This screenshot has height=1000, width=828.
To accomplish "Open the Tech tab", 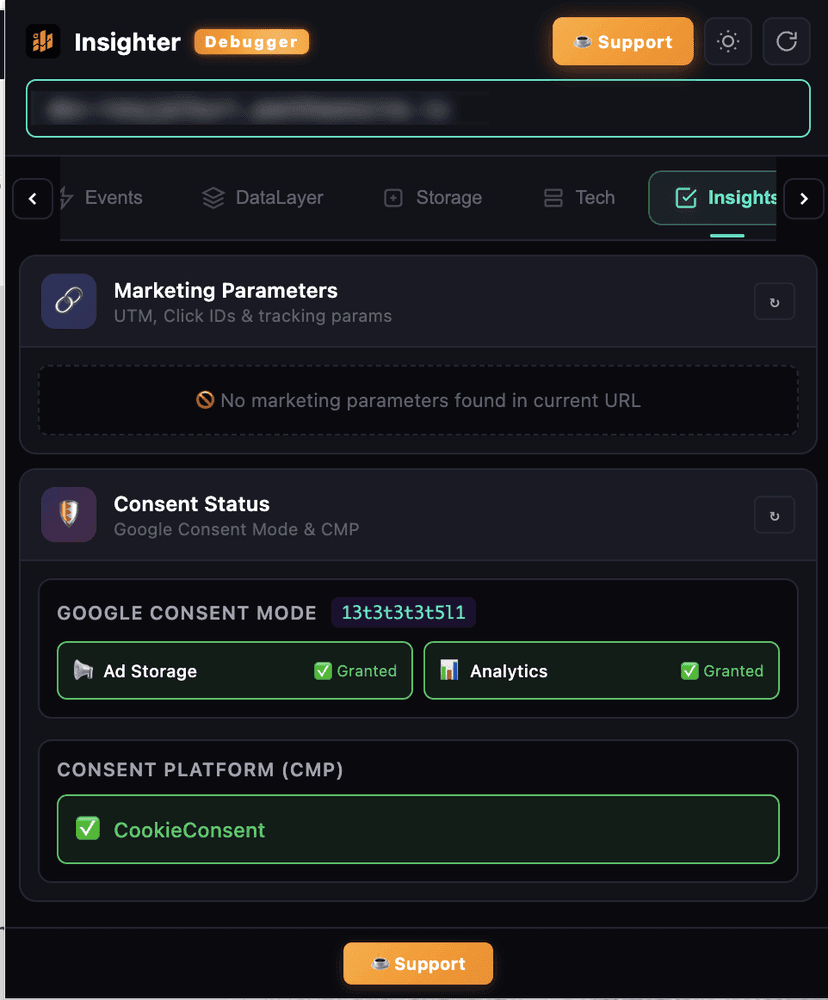I will [x=578, y=198].
